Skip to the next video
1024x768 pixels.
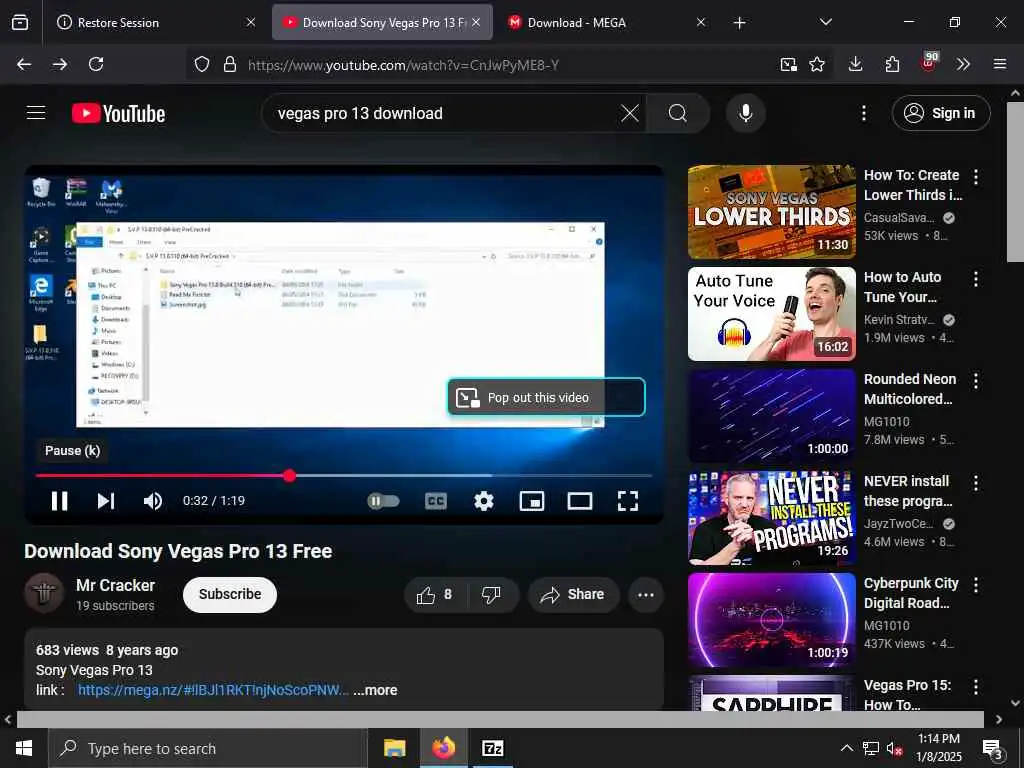tap(106, 501)
